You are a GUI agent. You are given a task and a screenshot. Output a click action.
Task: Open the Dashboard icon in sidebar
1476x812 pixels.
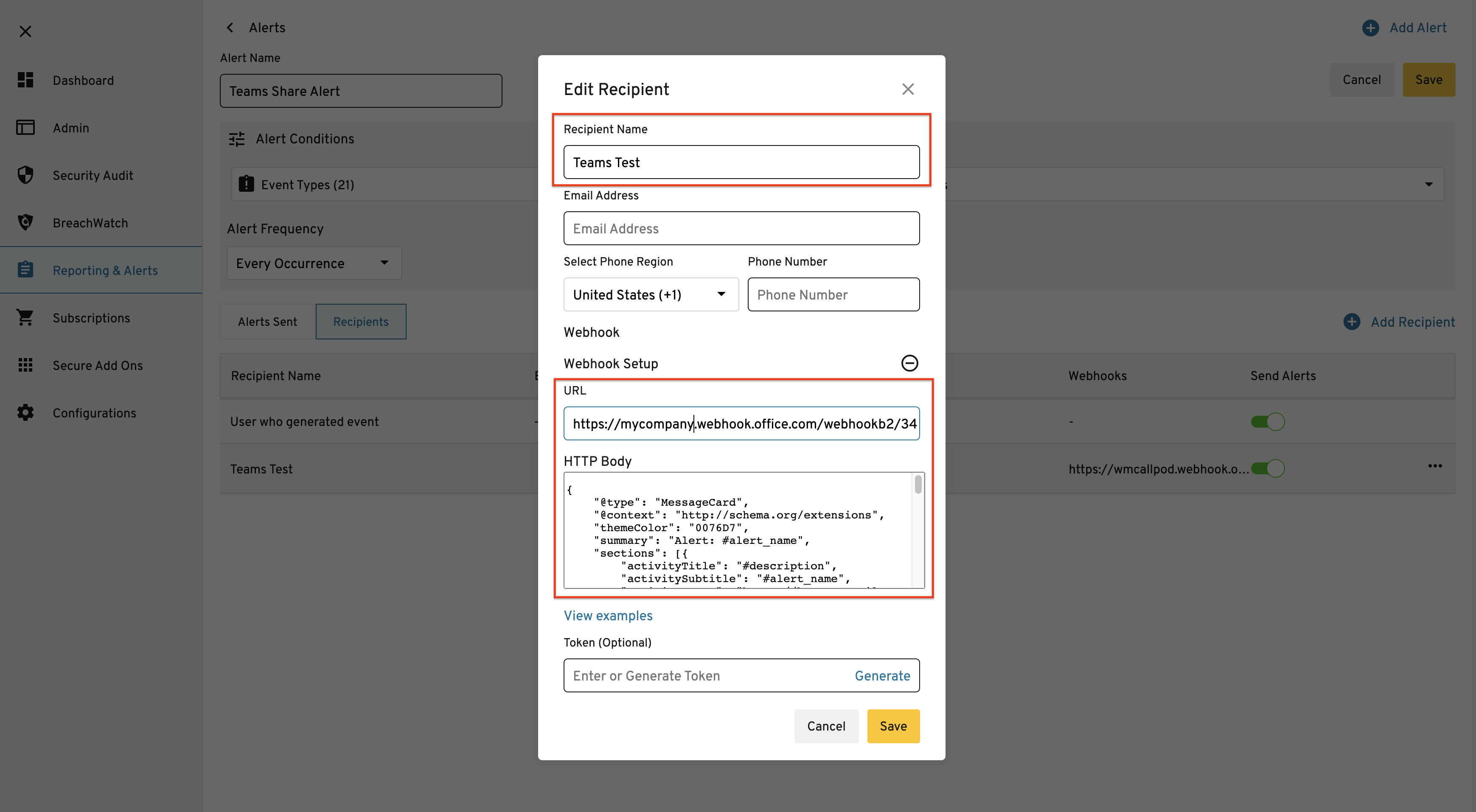(x=25, y=80)
